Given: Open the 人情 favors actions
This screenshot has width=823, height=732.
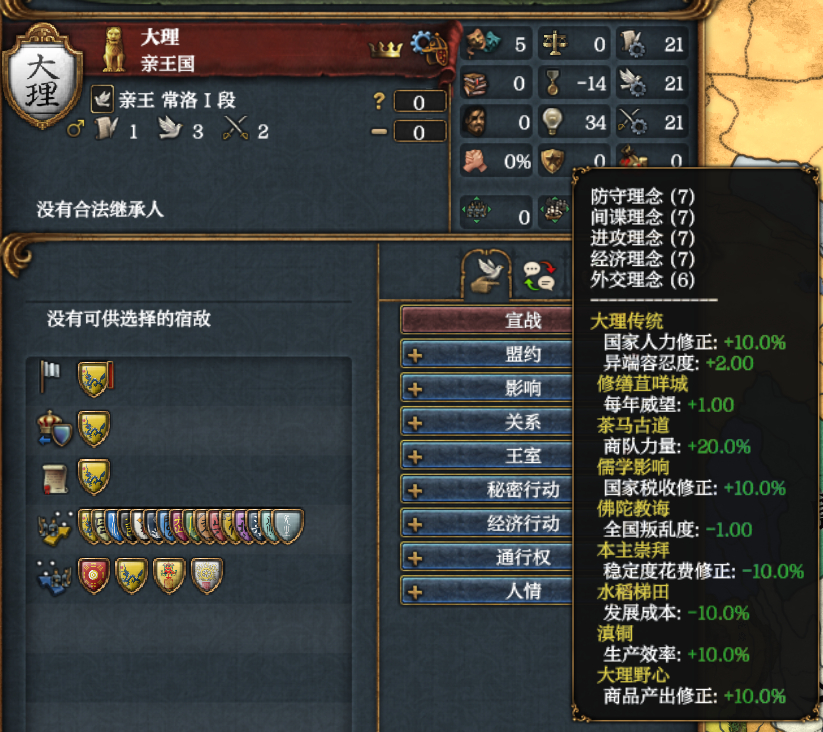Looking at the screenshot, I should click(x=486, y=591).
